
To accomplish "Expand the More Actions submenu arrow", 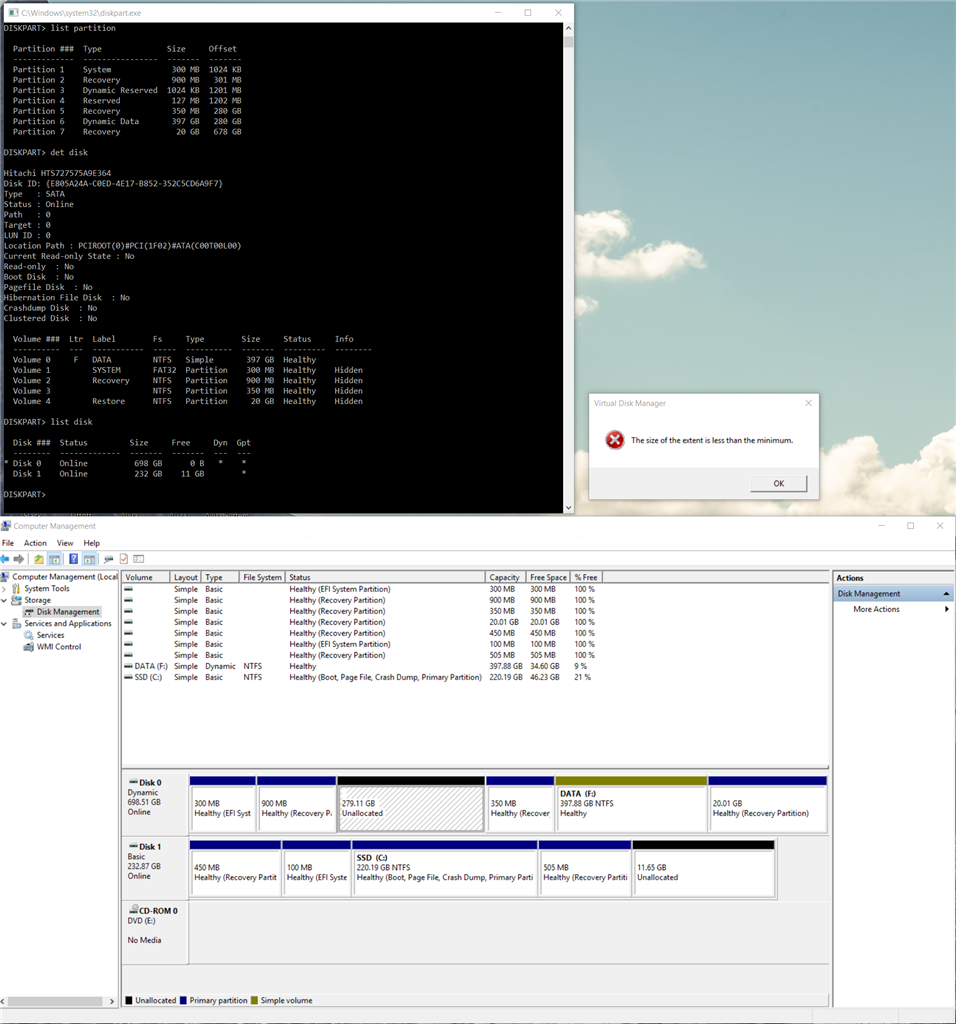I will coord(947,609).
